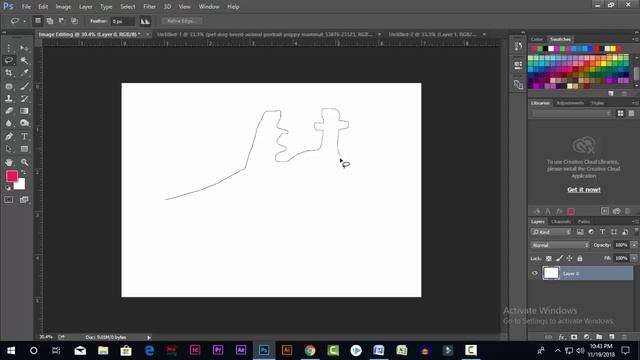640x360 pixels.
Task: Select the Hand tool
Action: coord(9,162)
